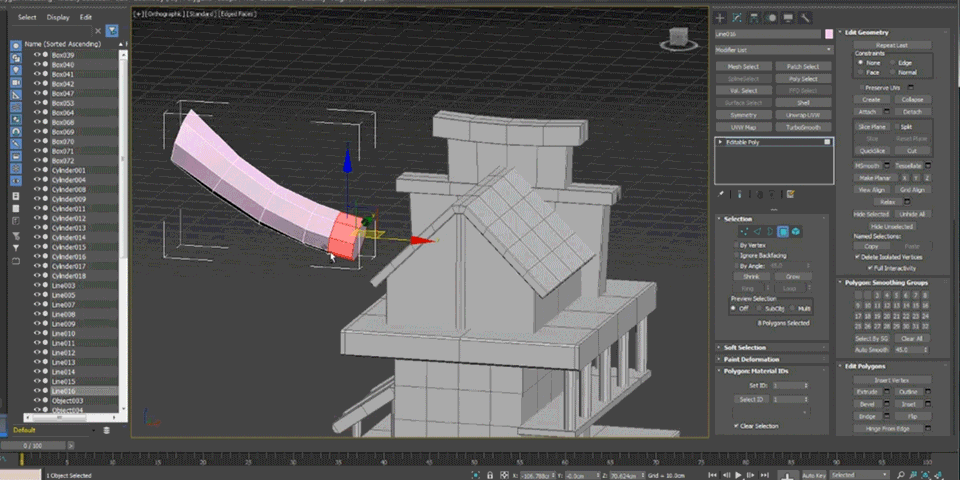Open the Hierarchy command panel tab
This screenshot has width=960, height=480.
(754, 18)
